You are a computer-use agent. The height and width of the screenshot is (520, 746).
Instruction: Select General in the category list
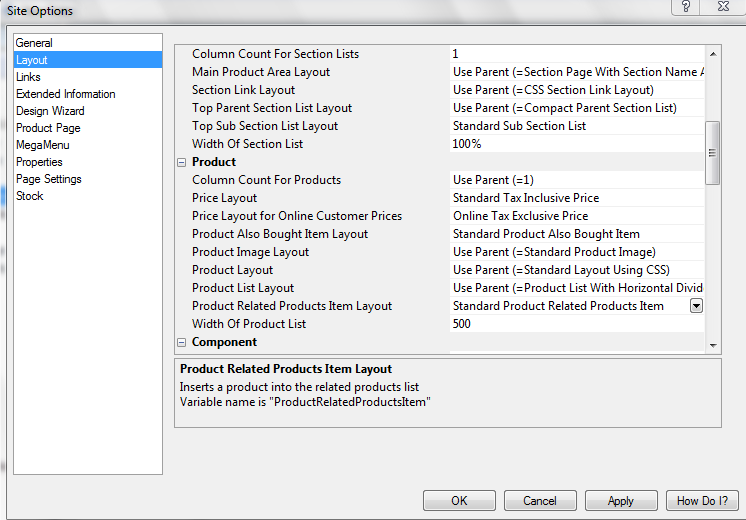(34, 43)
